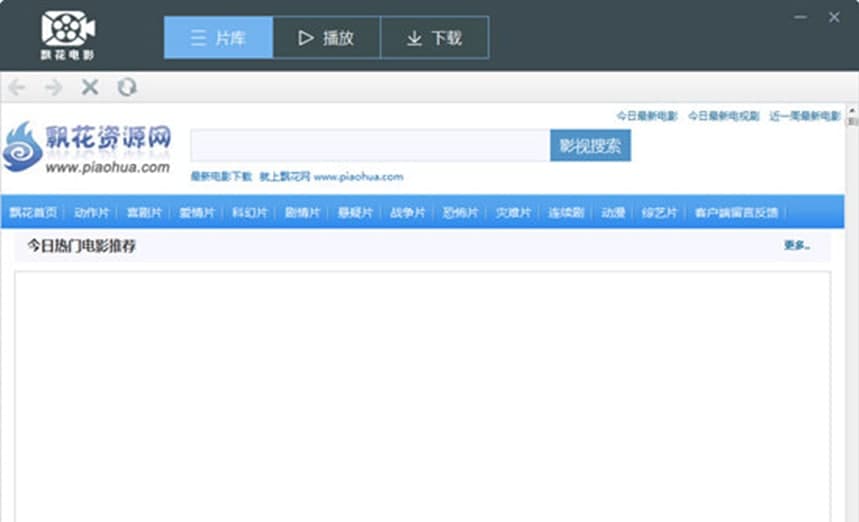859x522 pixels.
Task: Select the 剧情片 category
Action: (x=302, y=213)
